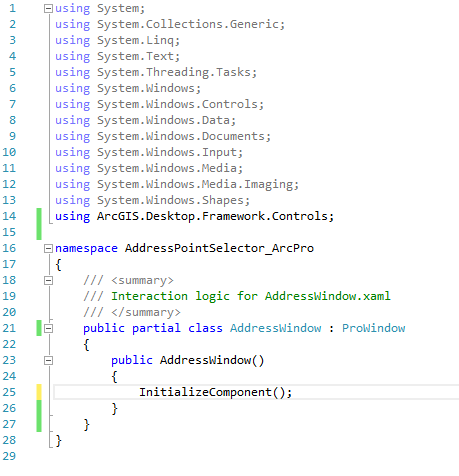Viewport: 459px width, 476px height.
Task: Click 'System.Windows.Data' text
Action: 164,120
